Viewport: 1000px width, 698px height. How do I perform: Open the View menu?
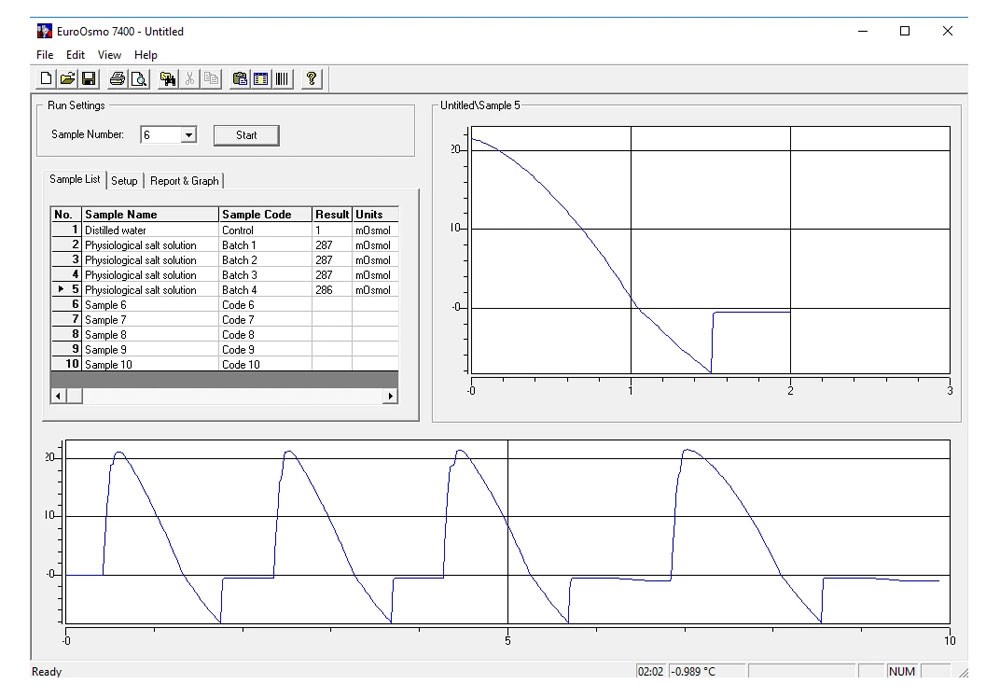[x=109, y=55]
